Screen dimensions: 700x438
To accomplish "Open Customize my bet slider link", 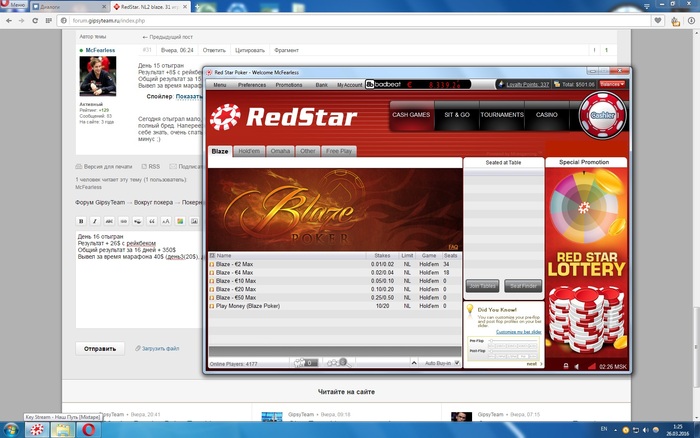I will 518,332.
